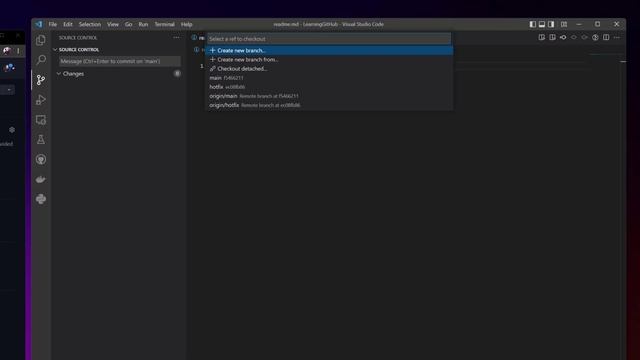Open the Docker whale view

click(x=41, y=179)
